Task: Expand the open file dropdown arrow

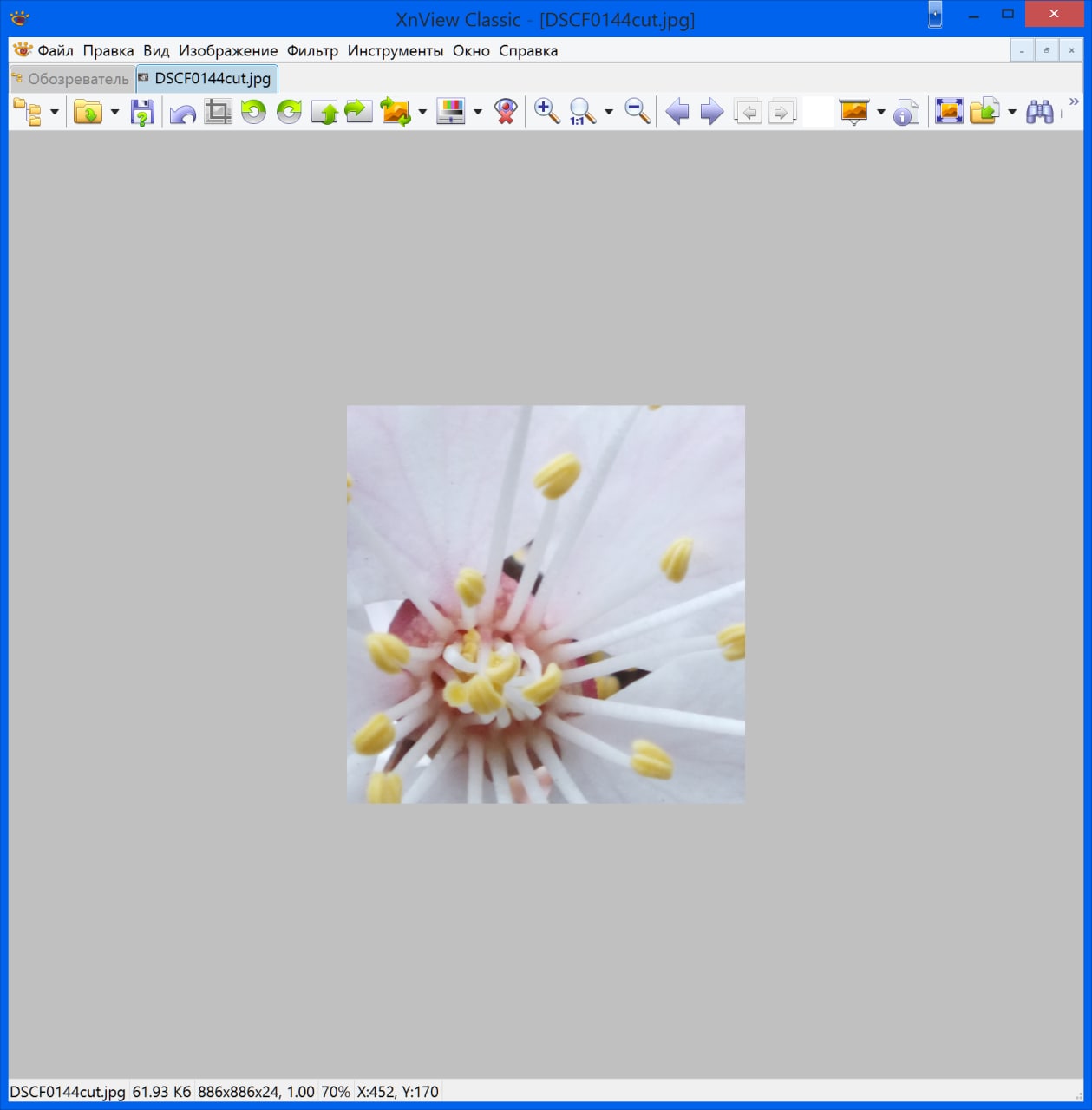Action: click(114, 112)
